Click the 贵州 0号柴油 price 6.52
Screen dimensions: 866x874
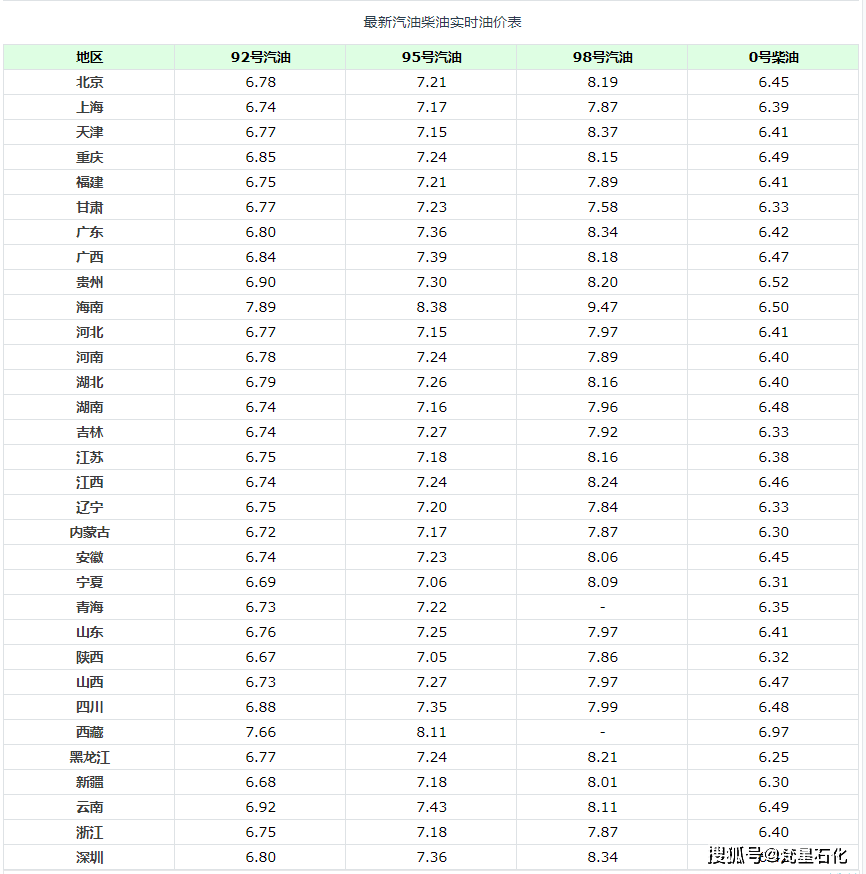[x=773, y=282]
